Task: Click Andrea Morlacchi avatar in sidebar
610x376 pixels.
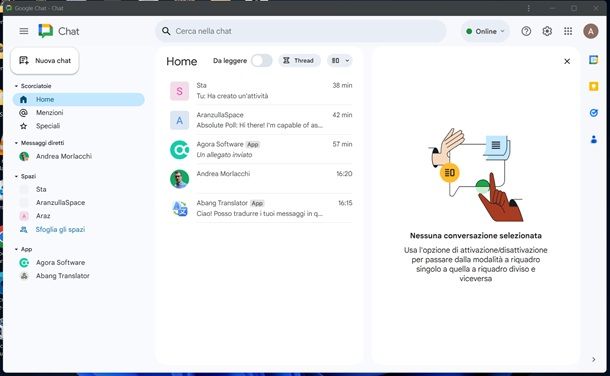Action: pyautogui.click(x=24, y=156)
